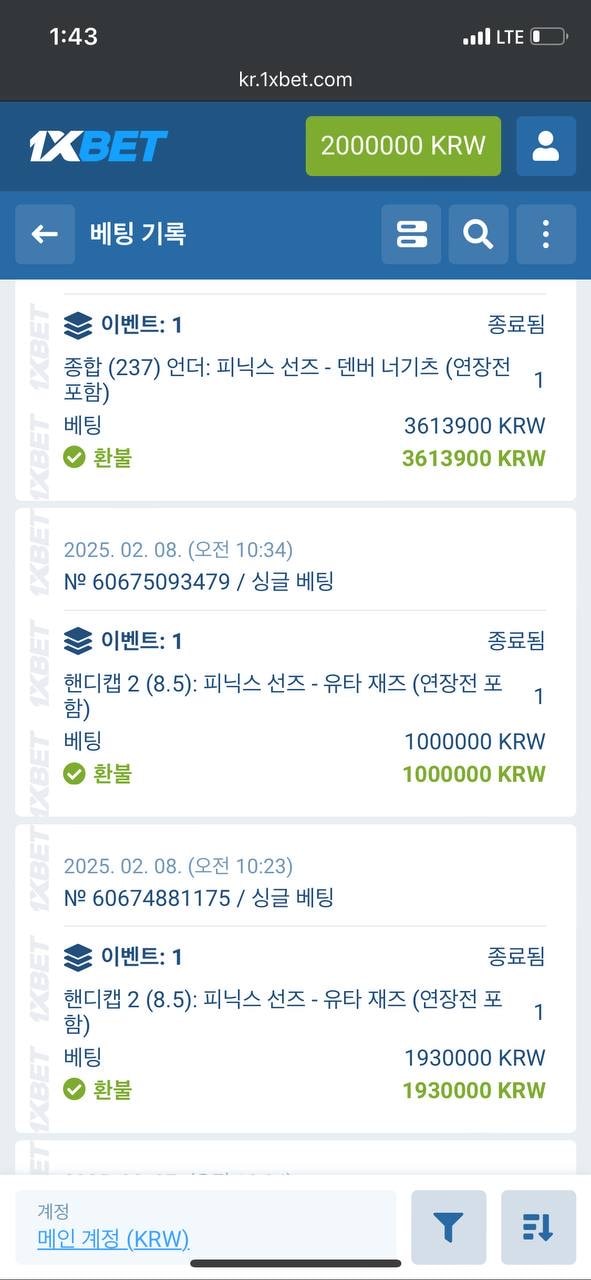
Task: Open the user profile icon
Action: tap(546, 146)
